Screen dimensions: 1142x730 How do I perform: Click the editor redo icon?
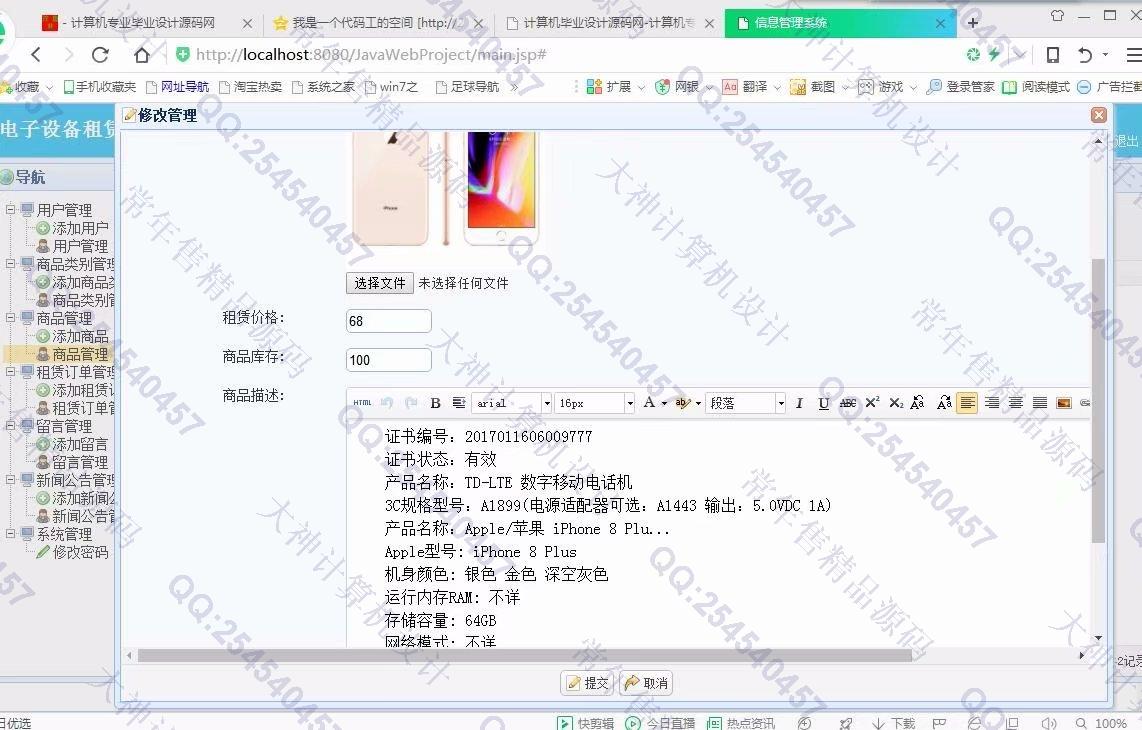[x=411, y=403]
